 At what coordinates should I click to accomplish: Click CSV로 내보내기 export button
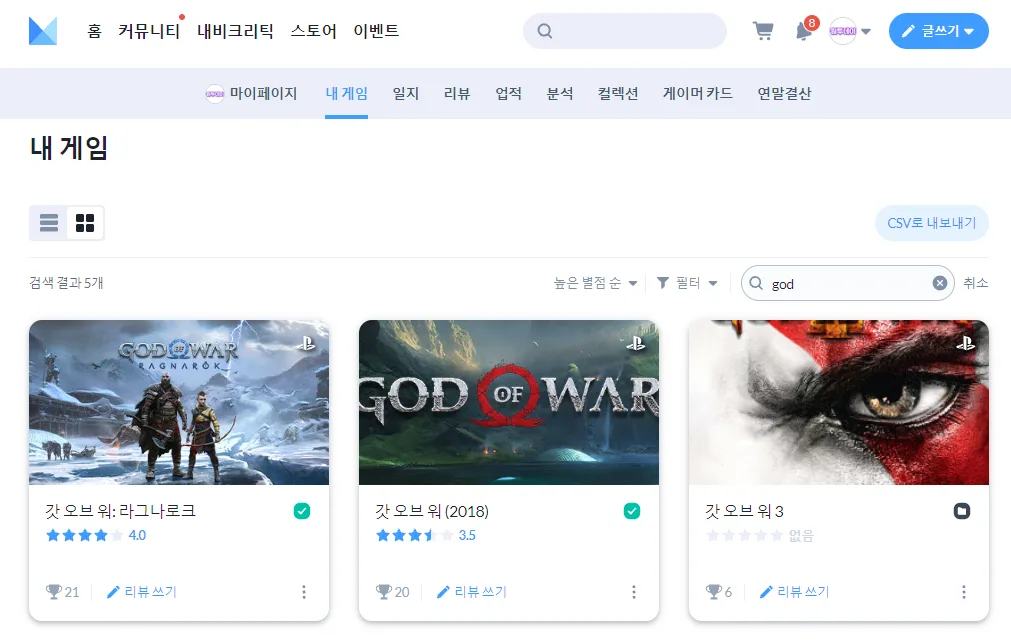click(x=932, y=223)
